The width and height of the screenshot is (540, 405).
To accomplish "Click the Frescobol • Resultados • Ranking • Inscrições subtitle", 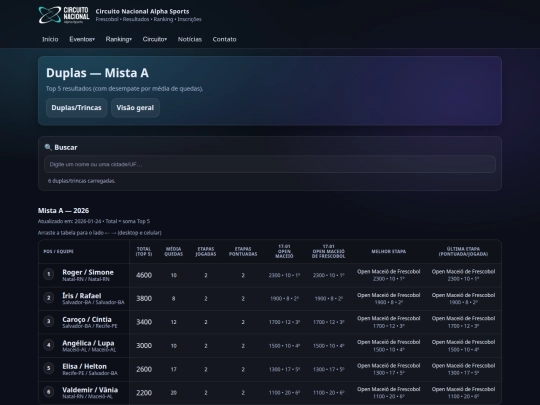I will click(148, 19).
